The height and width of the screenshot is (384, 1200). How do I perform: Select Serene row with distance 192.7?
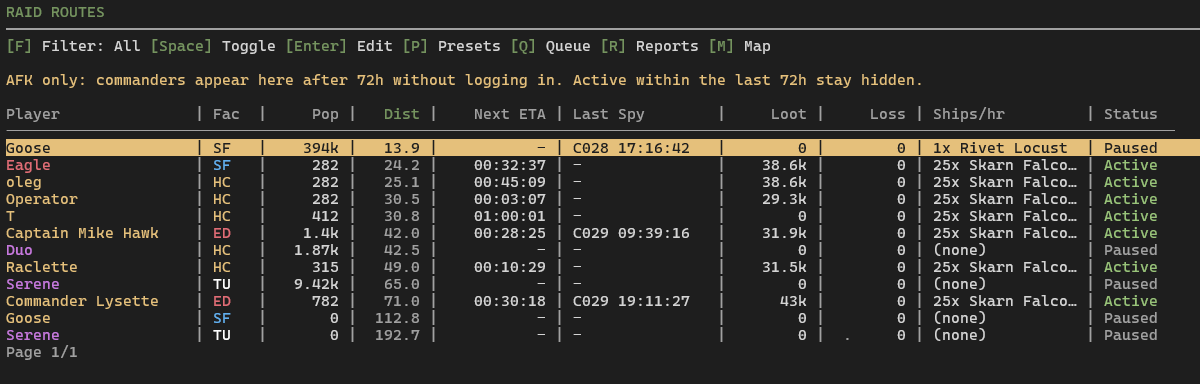(600, 335)
